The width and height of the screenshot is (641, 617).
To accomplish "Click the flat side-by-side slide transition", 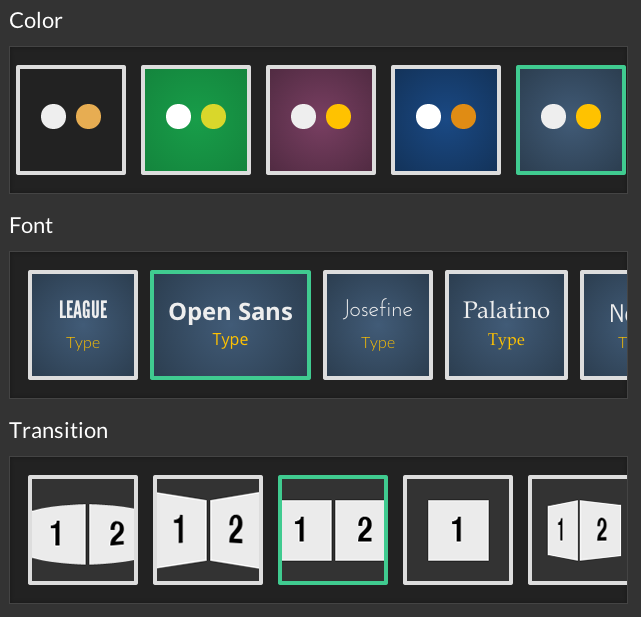I will click(333, 530).
